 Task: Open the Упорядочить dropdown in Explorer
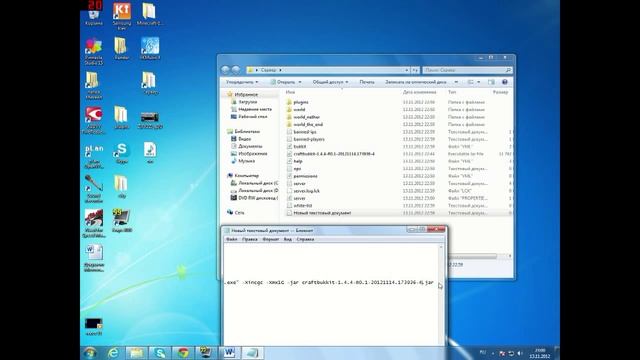242,82
